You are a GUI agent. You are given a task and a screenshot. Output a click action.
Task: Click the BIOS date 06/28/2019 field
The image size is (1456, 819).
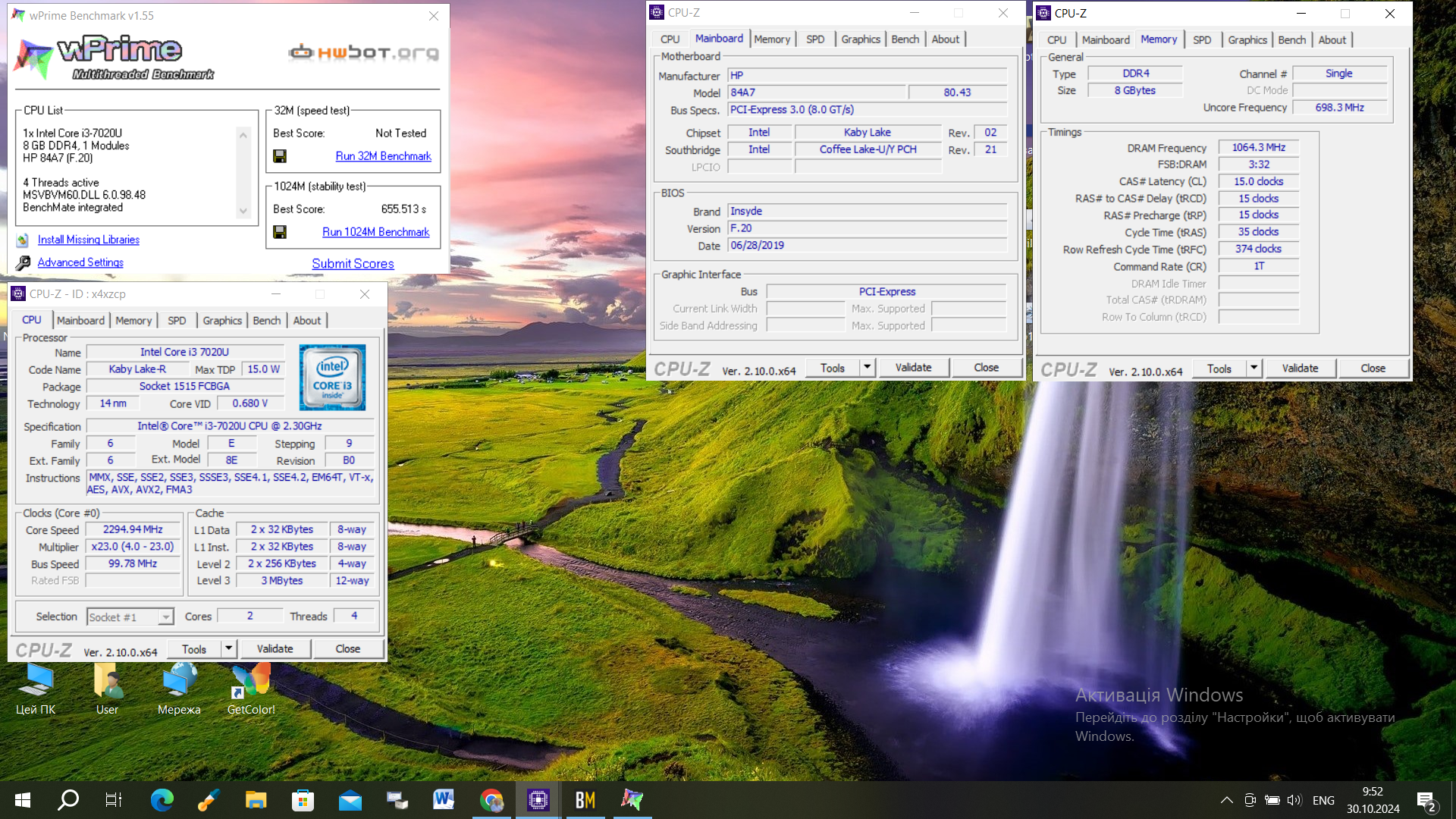[x=868, y=246]
